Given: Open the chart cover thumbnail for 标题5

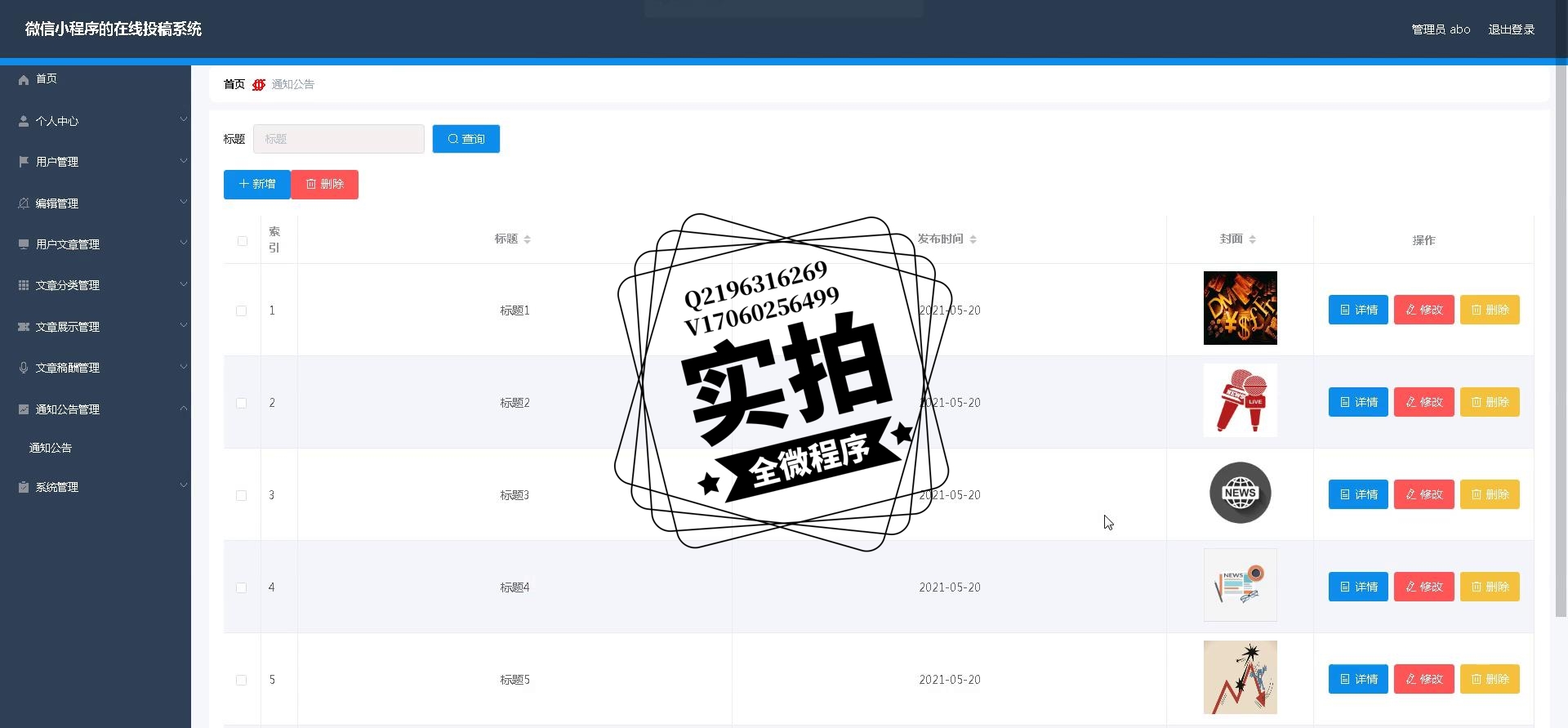Looking at the screenshot, I should click(x=1241, y=677).
